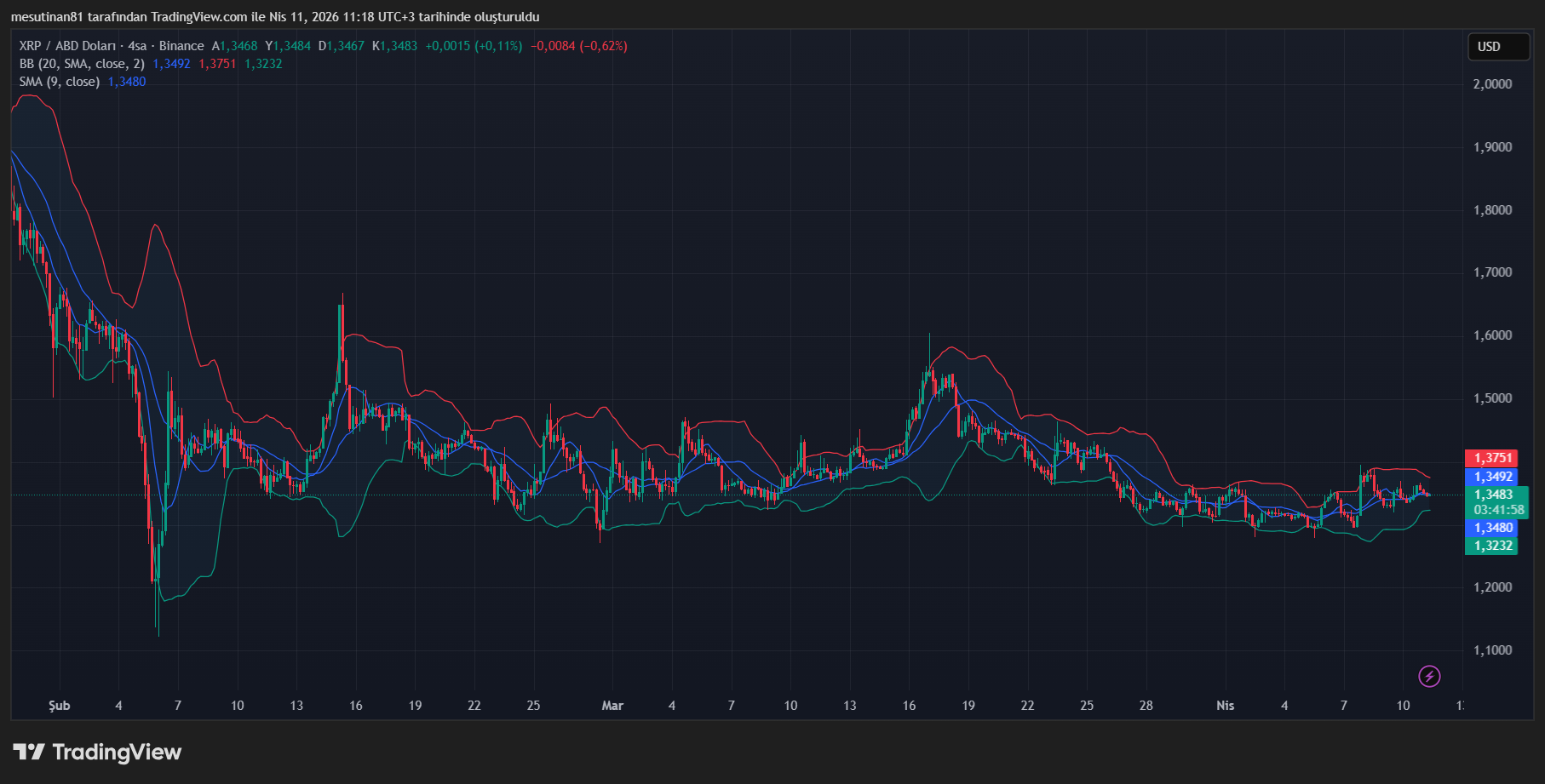This screenshot has height=784, width=1545.
Task: Click the current price label 1,3483
Action: tap(1492, 495)
